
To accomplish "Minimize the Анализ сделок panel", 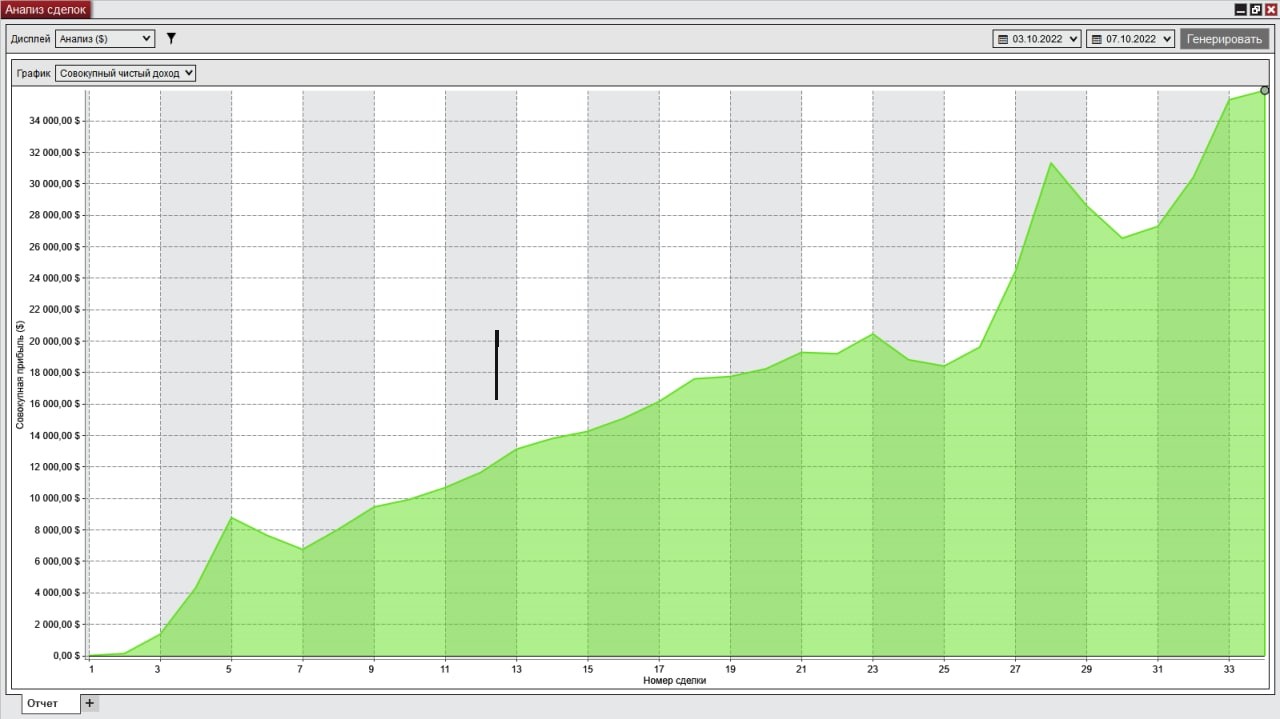I will point(1241,9).
